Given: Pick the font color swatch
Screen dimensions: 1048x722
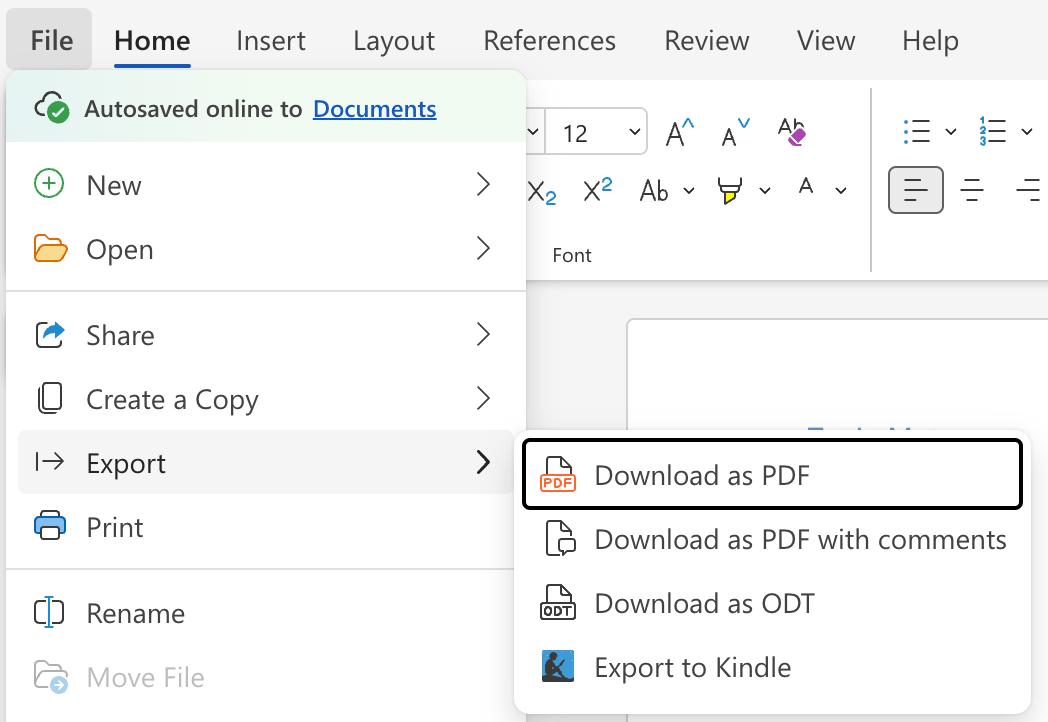Looking at the screenshot, I should [806, 190].
